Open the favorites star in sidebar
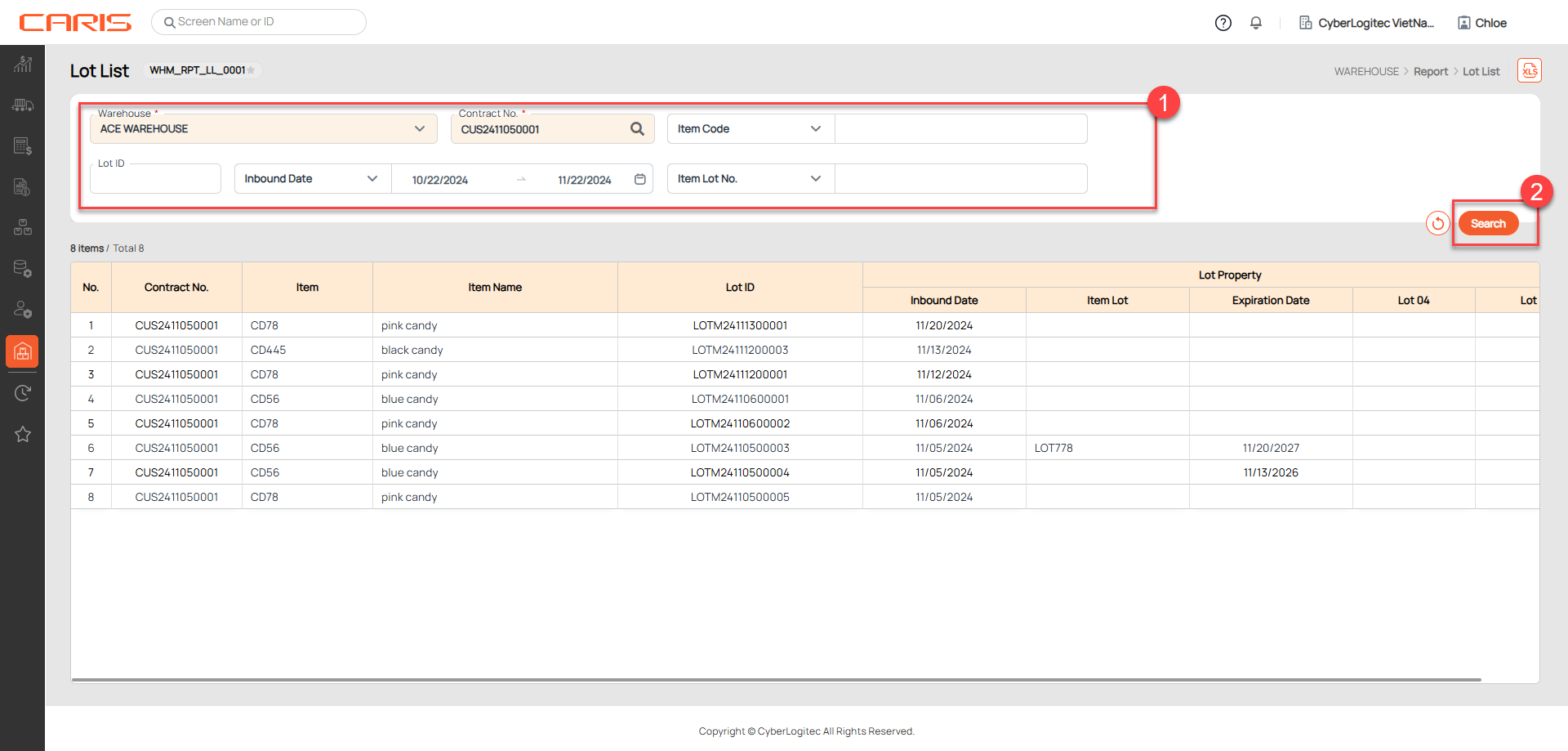The height and width of the screenshot is (751, 1568). 23,434
